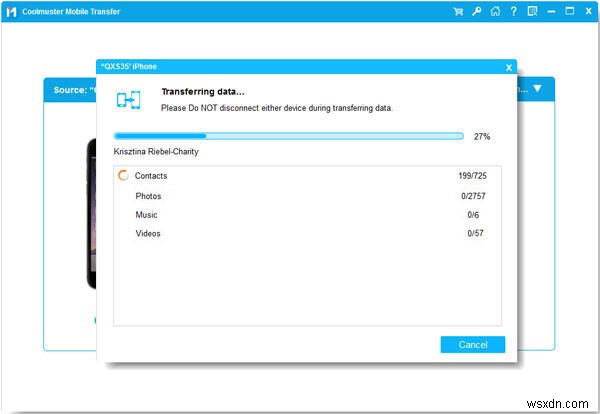Open help question mark icon
This screenshot has height=414, width=600.
click(x=514, y=11)
